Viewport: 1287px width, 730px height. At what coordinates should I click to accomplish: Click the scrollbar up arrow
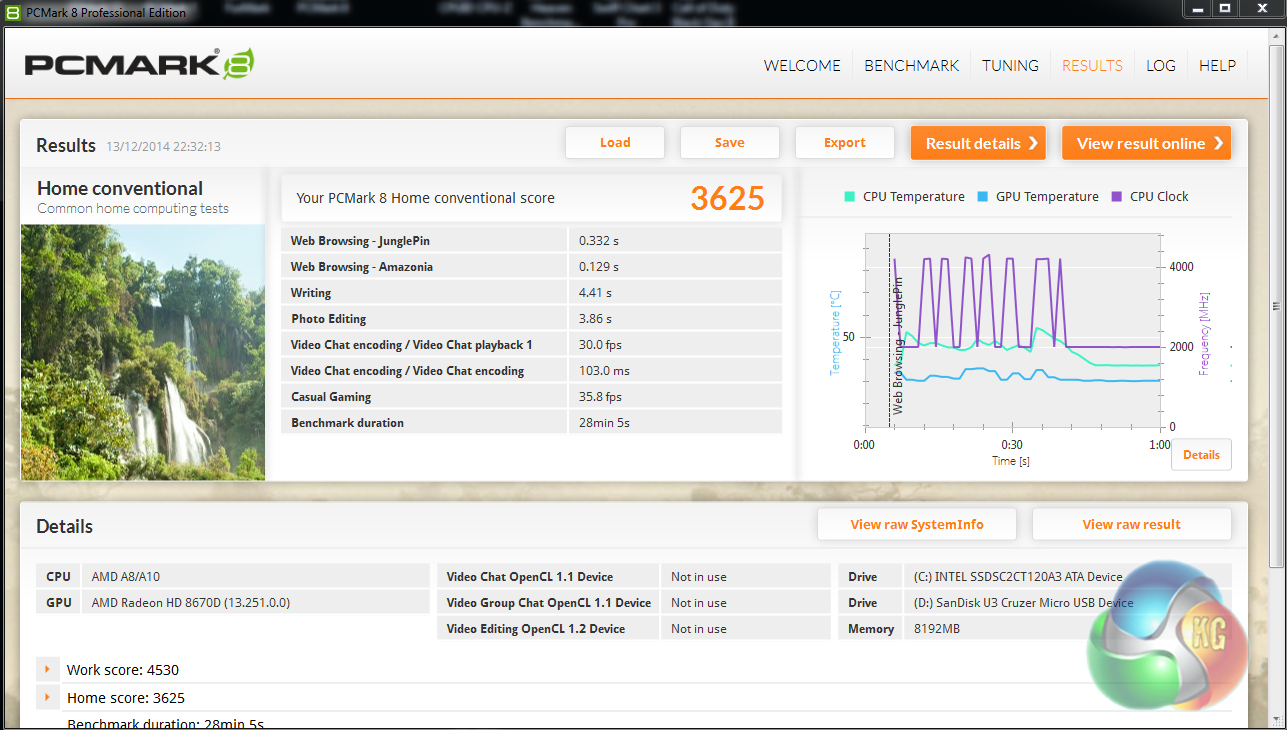pos(1277,35)
